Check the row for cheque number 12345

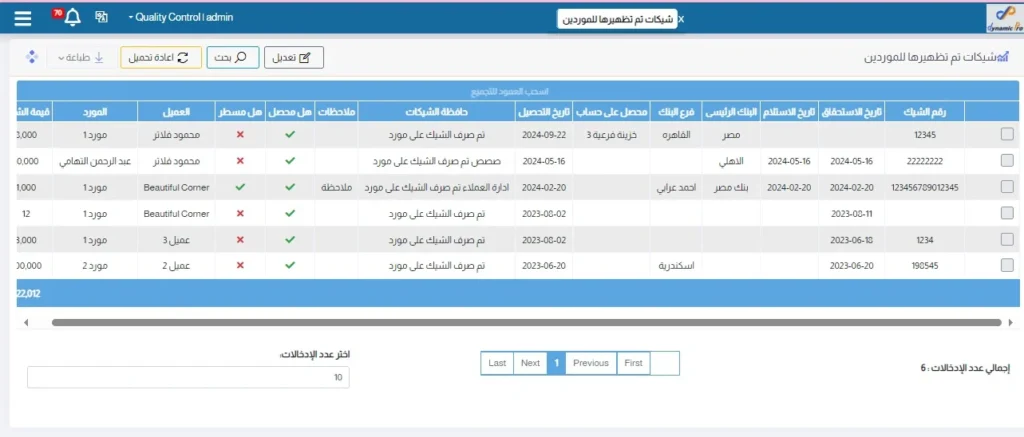1006,134
